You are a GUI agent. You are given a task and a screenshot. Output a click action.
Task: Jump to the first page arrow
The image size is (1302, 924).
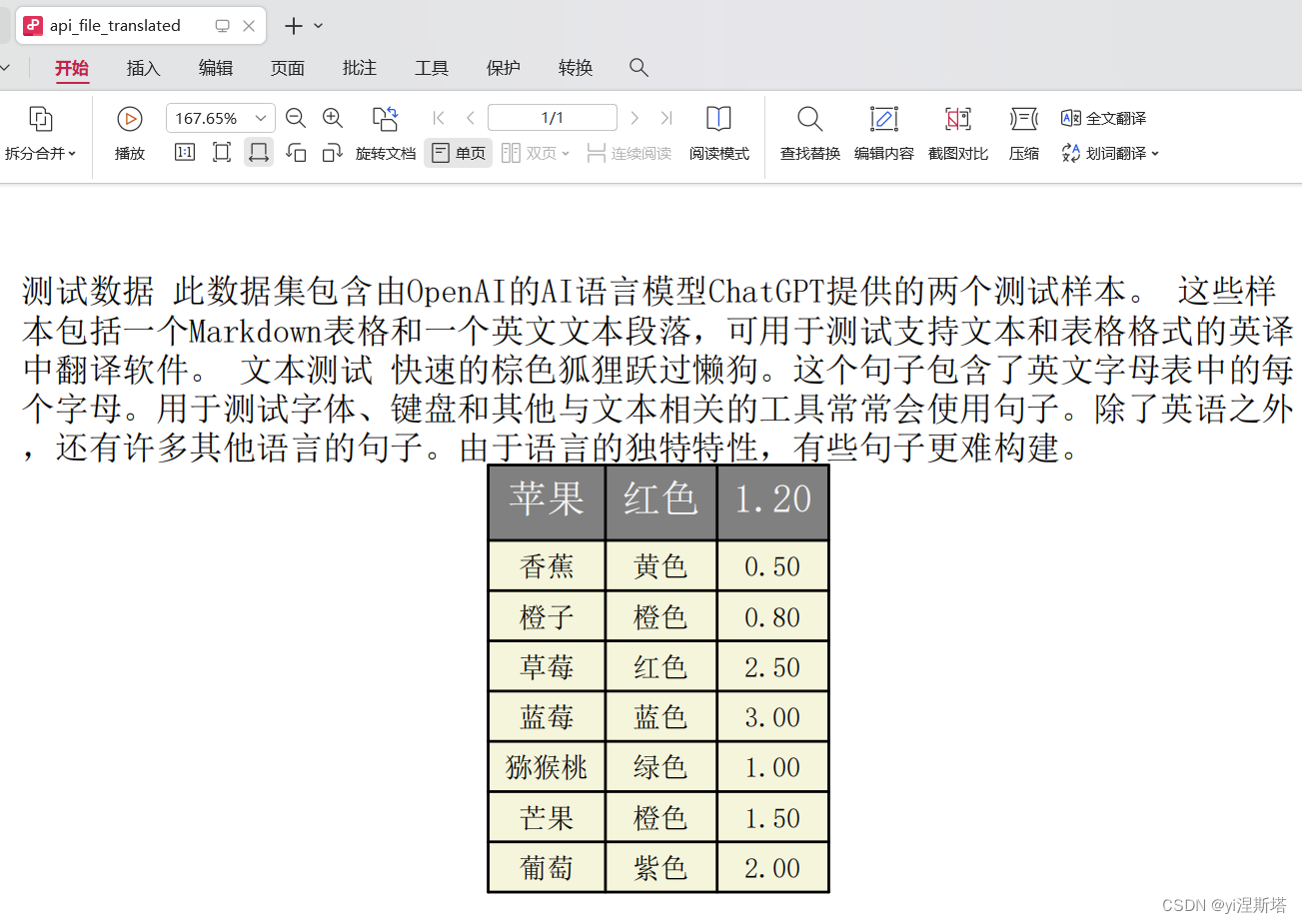[x=439, y=118]
